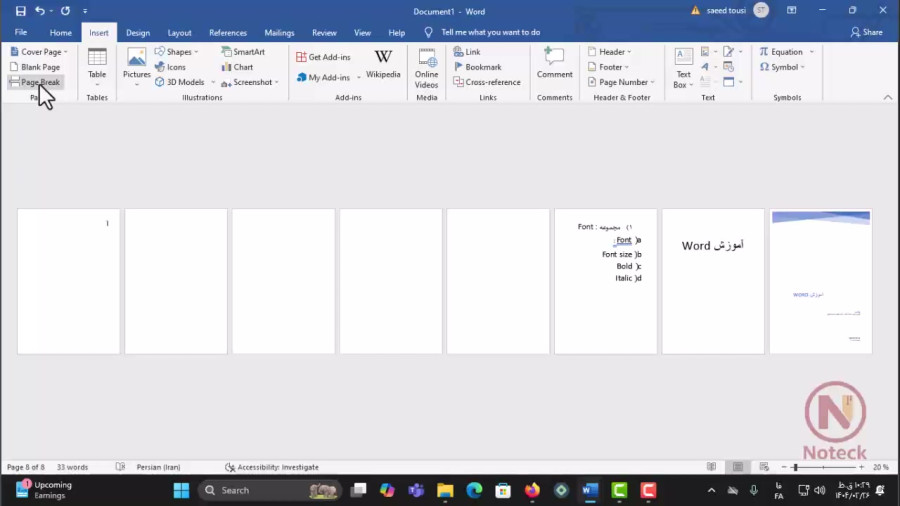Viewport: 900px width, 506px height.
Task: Insert a Bookmark
Action: (478, 67)
